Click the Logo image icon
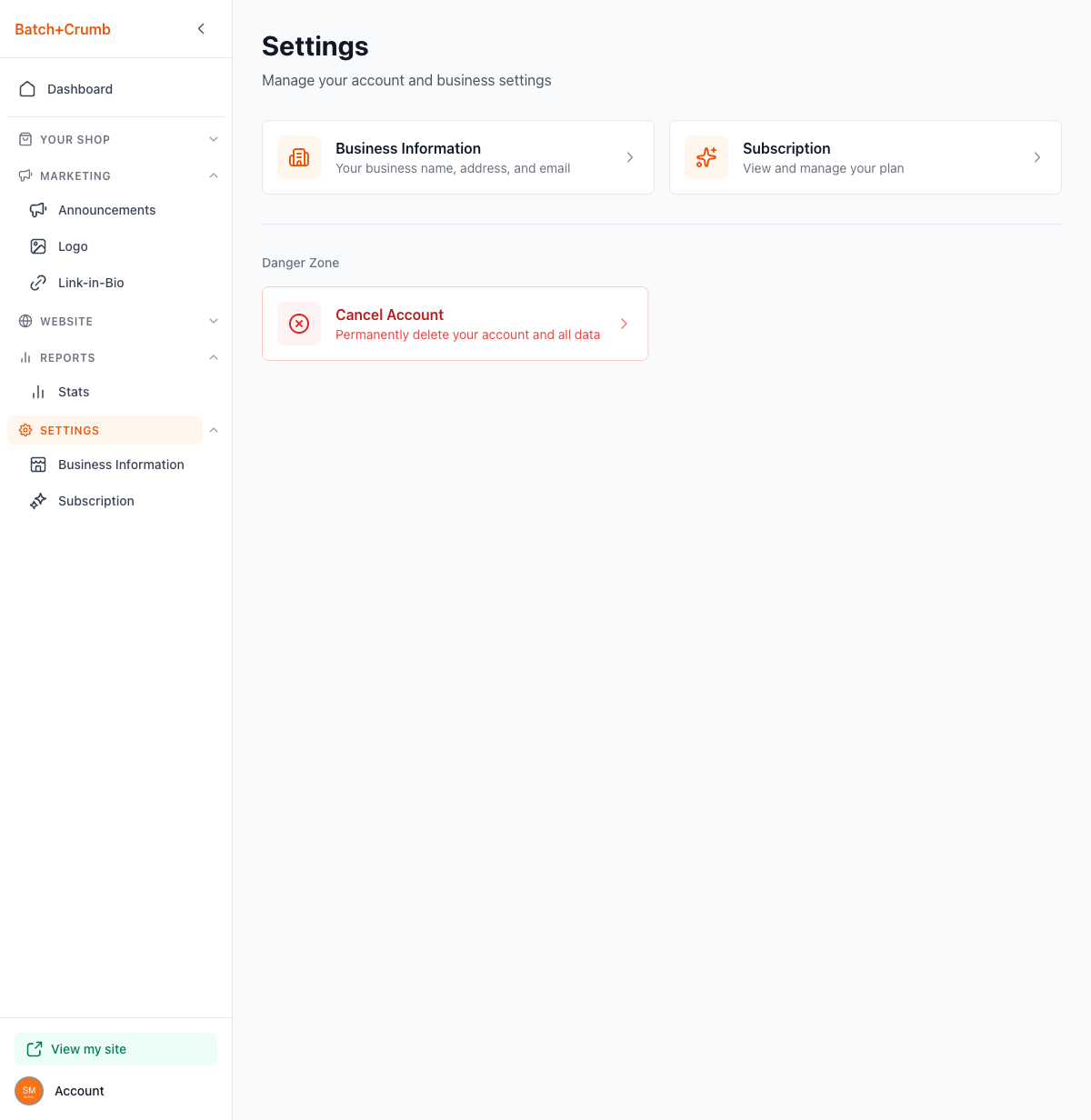The image size is (1091, 1120). (x=38, y=246)
